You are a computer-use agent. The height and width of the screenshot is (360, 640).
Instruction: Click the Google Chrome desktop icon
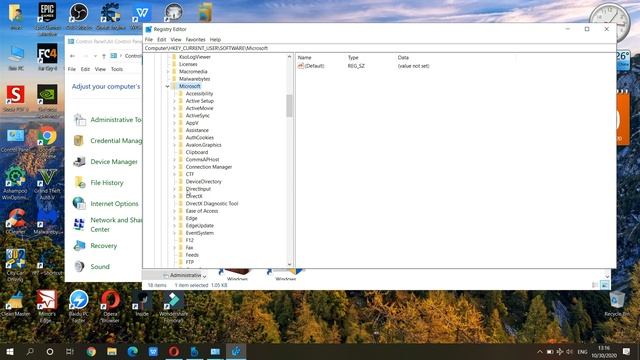[x=47, y=136]
